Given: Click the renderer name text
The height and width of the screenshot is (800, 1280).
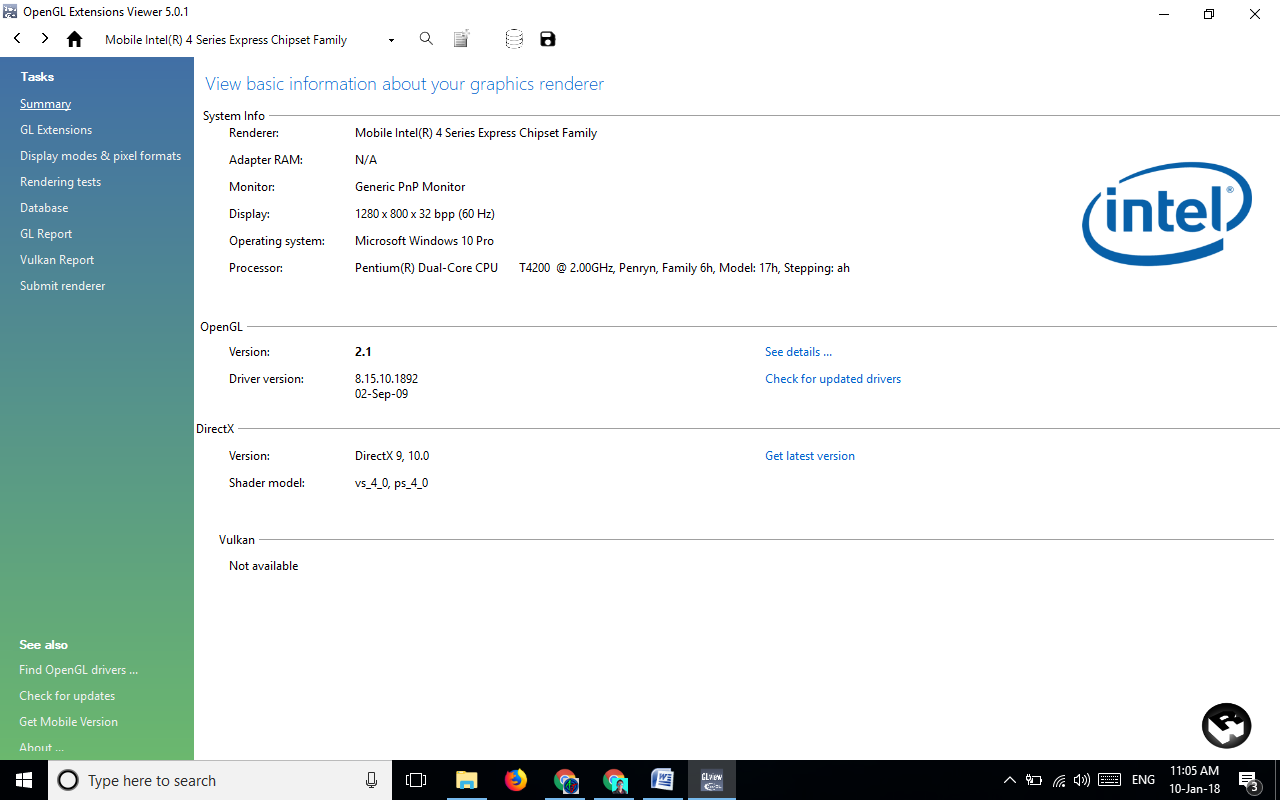Looking at the screenshot, I should 476,133.
